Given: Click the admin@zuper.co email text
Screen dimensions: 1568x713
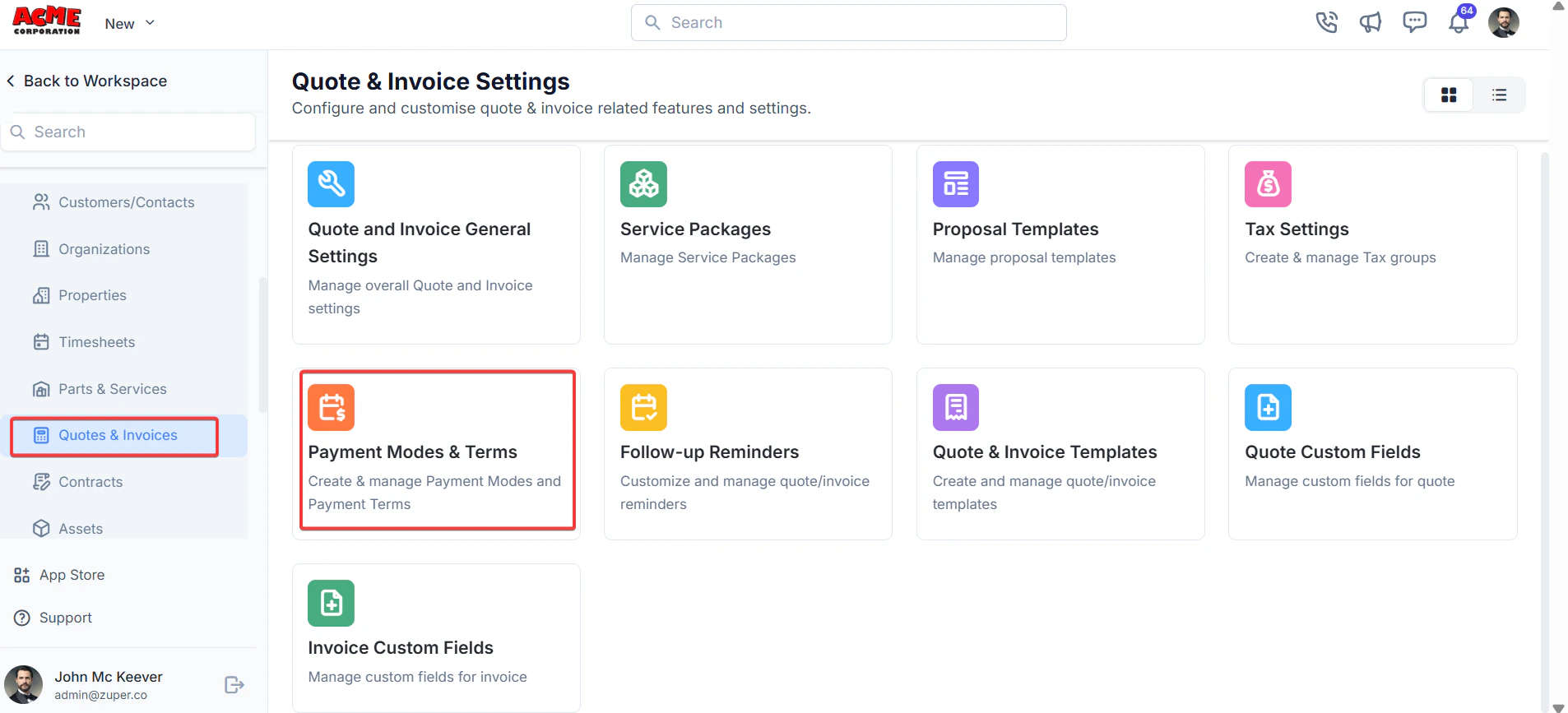Looking at the screenshot, I should point(100,695).
